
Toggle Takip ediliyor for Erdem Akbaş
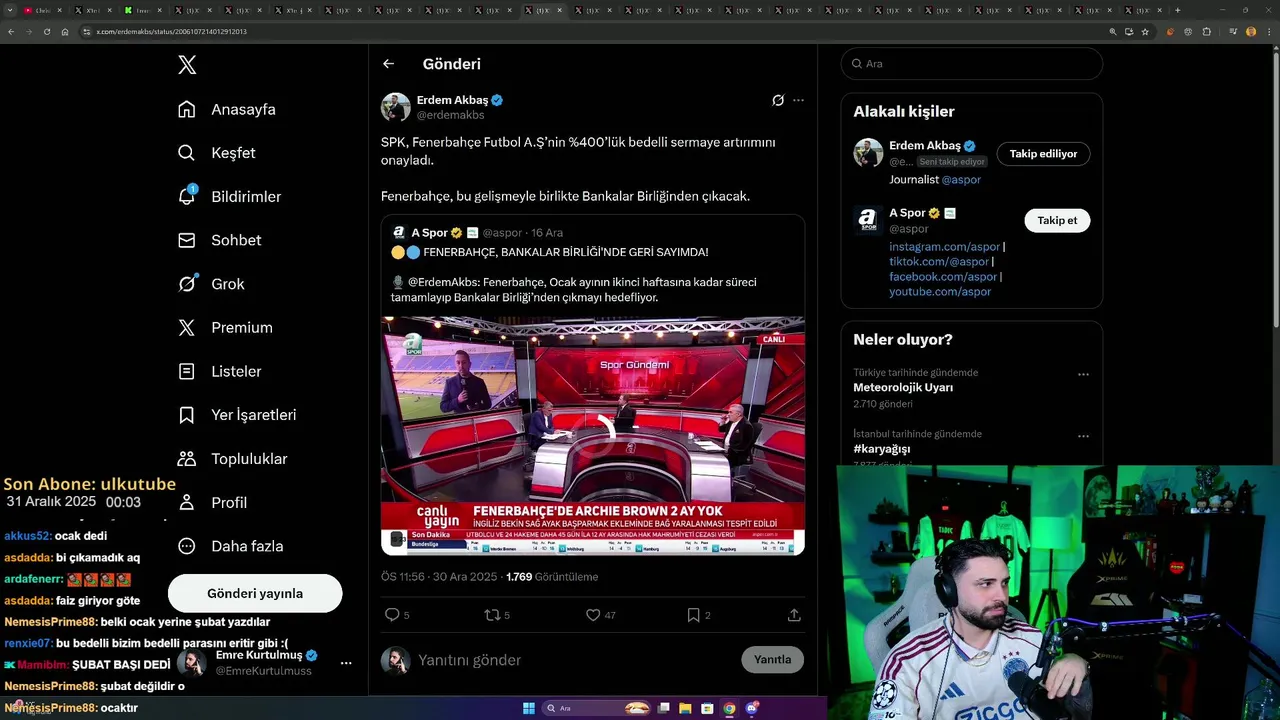(1043, 154)
